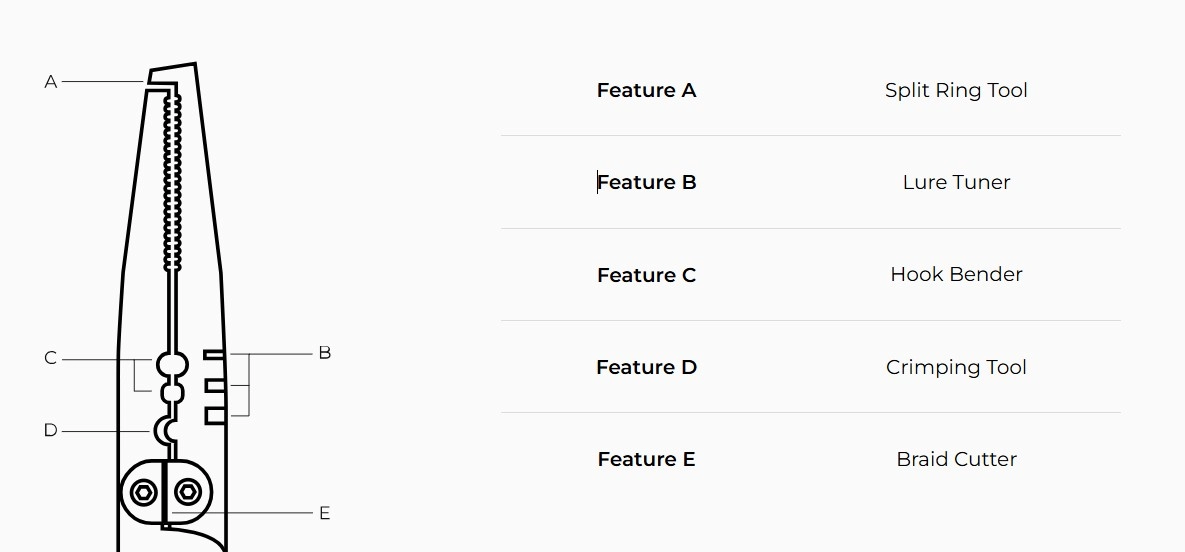This screenshot has height=552, width=1185.
Task: Click the serrated jaw section of the pliers
Action: pyautogui.click(x=175, y=180)
